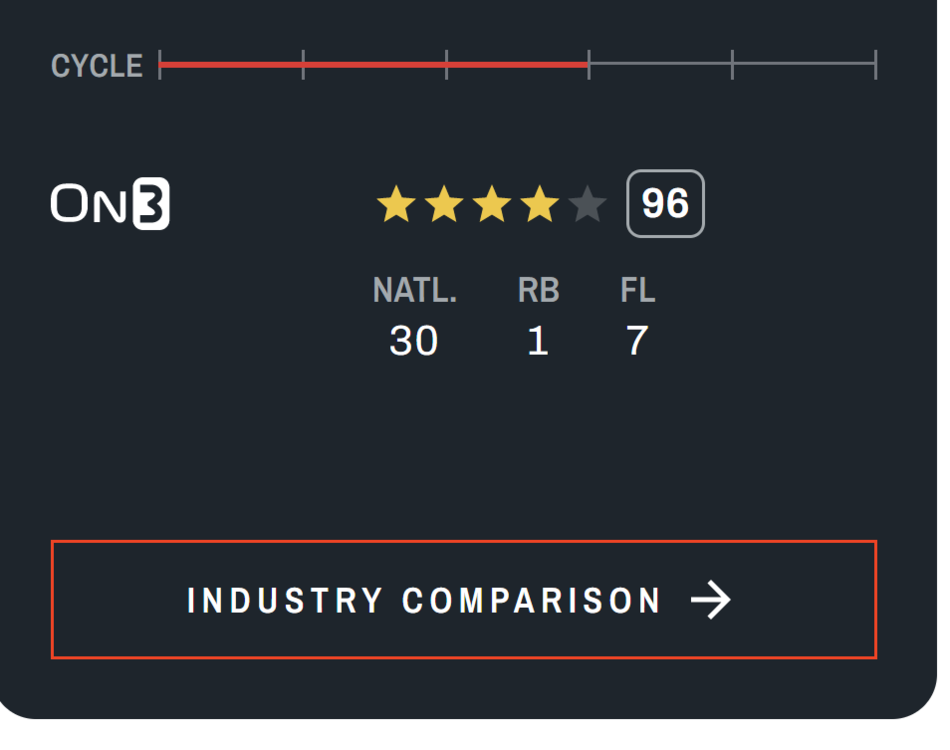Click the last tick on the cycle timeline
Screen dimensions: 950x750
(876, 65)
